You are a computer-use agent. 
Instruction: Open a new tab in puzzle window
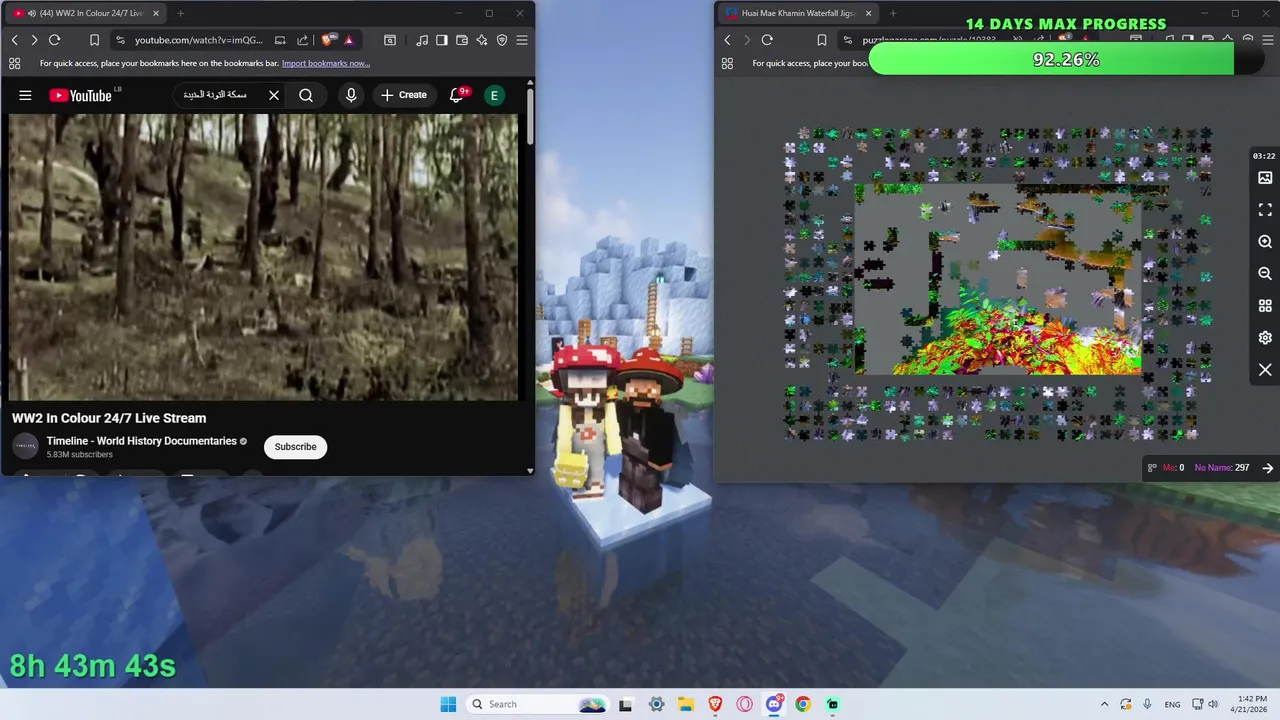pos(893,13)
